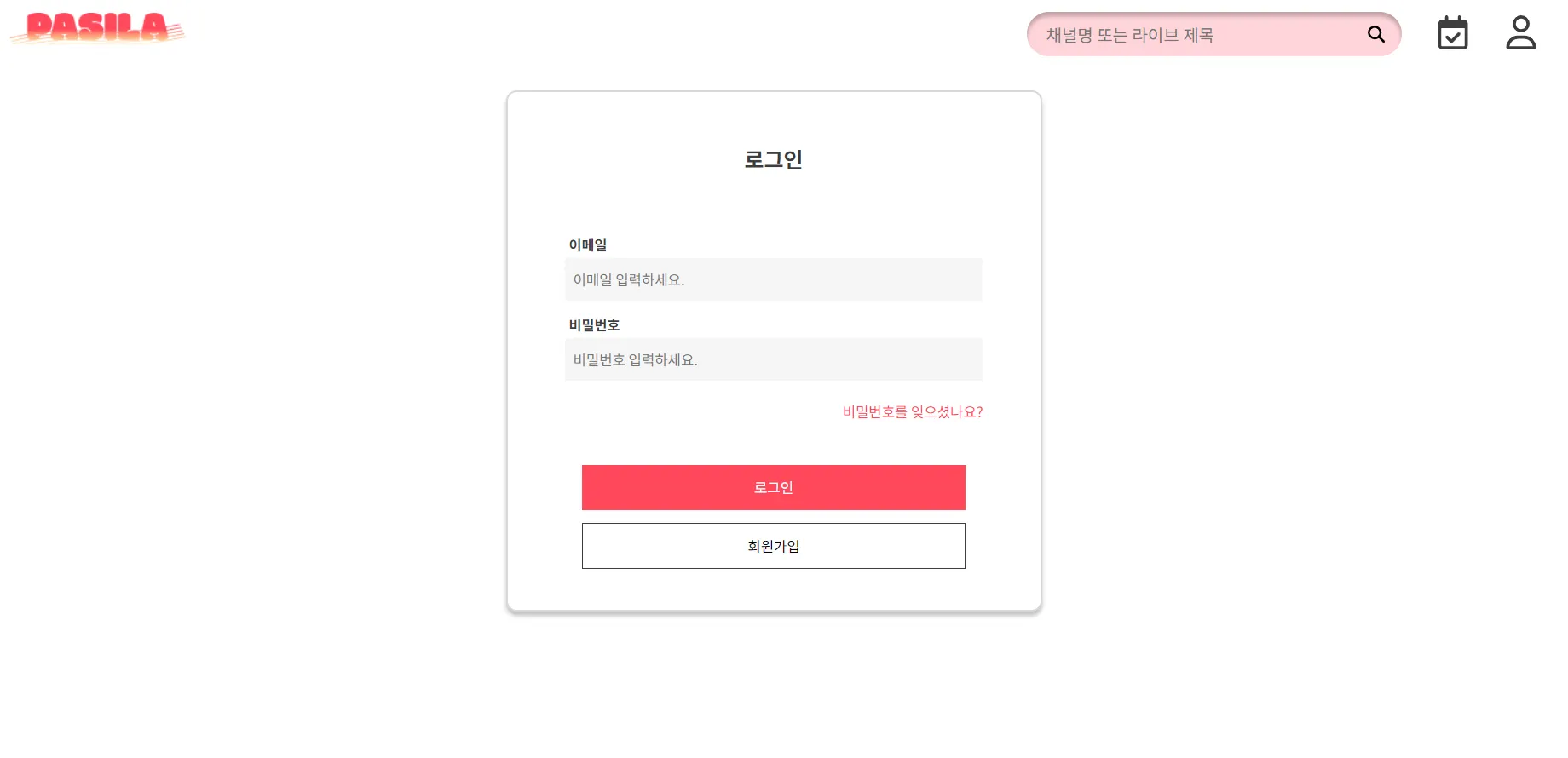Click the 이메일 field label
The height and width of the screenshot is (758, 1568).
587,245
